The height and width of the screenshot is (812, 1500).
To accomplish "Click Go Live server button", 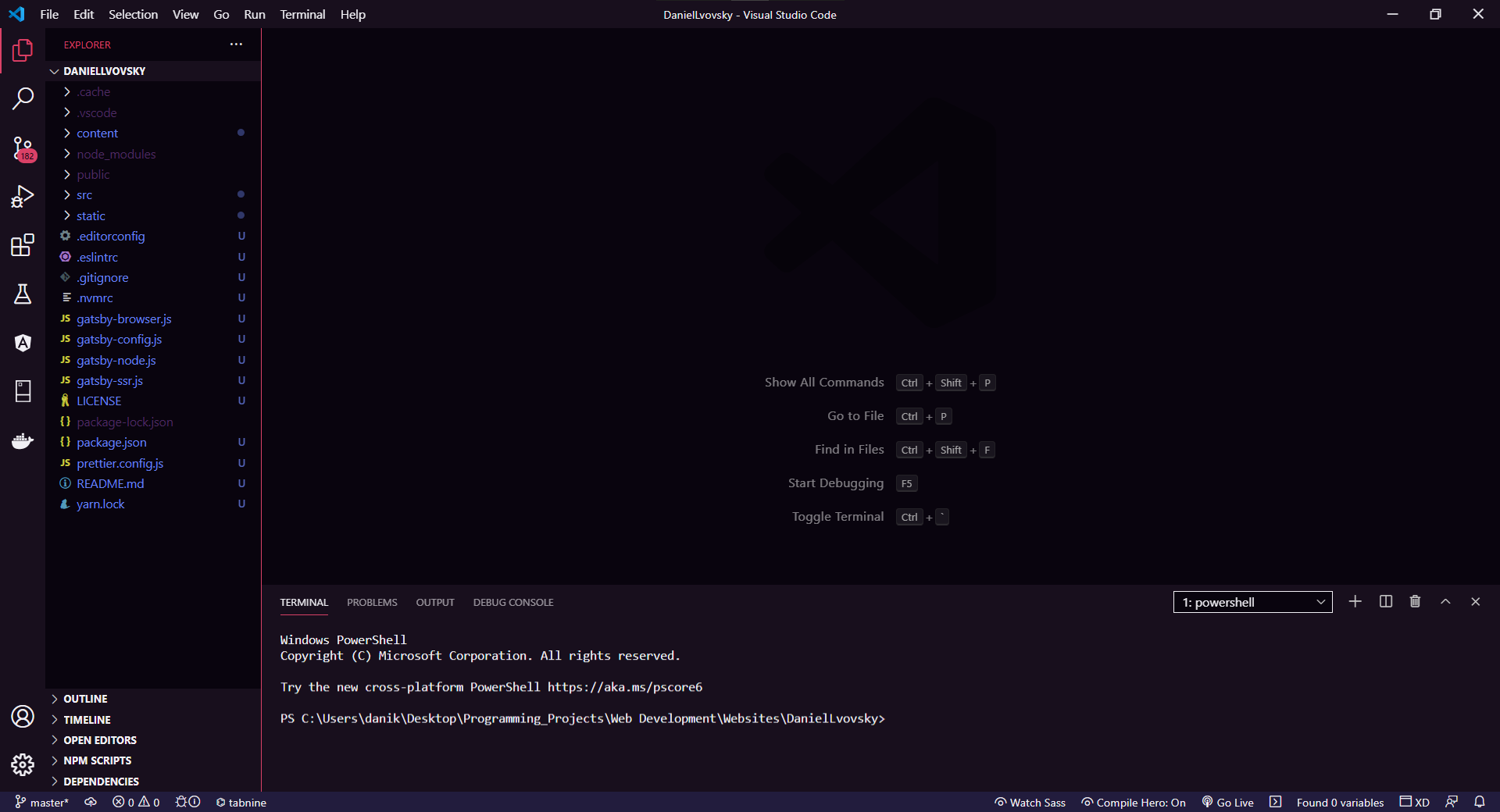I will click(1227, 802).
